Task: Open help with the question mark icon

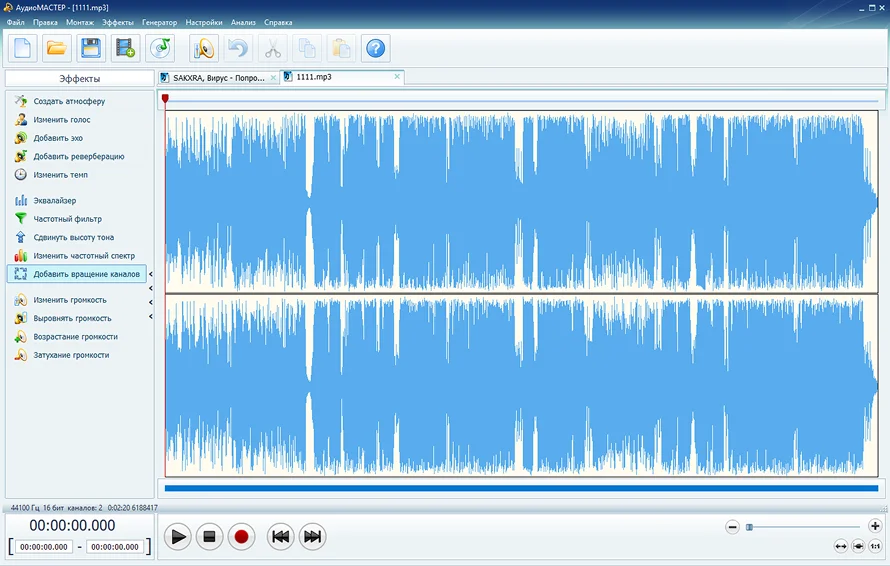Action: click(375, 48)
